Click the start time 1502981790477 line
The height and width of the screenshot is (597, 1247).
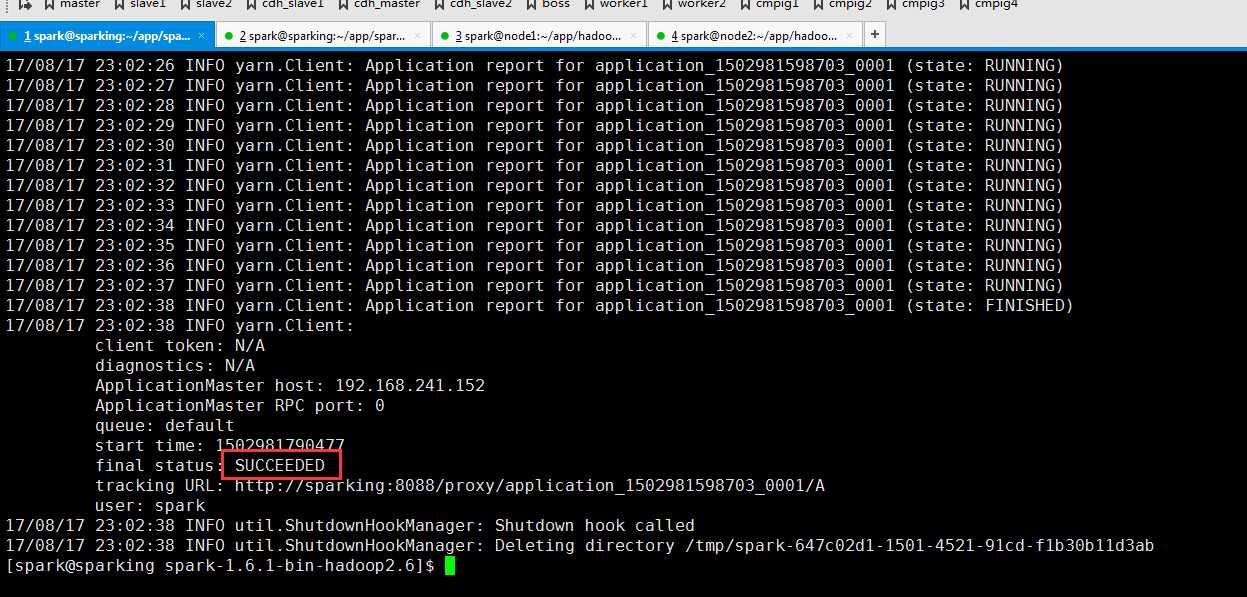[220, 446]
